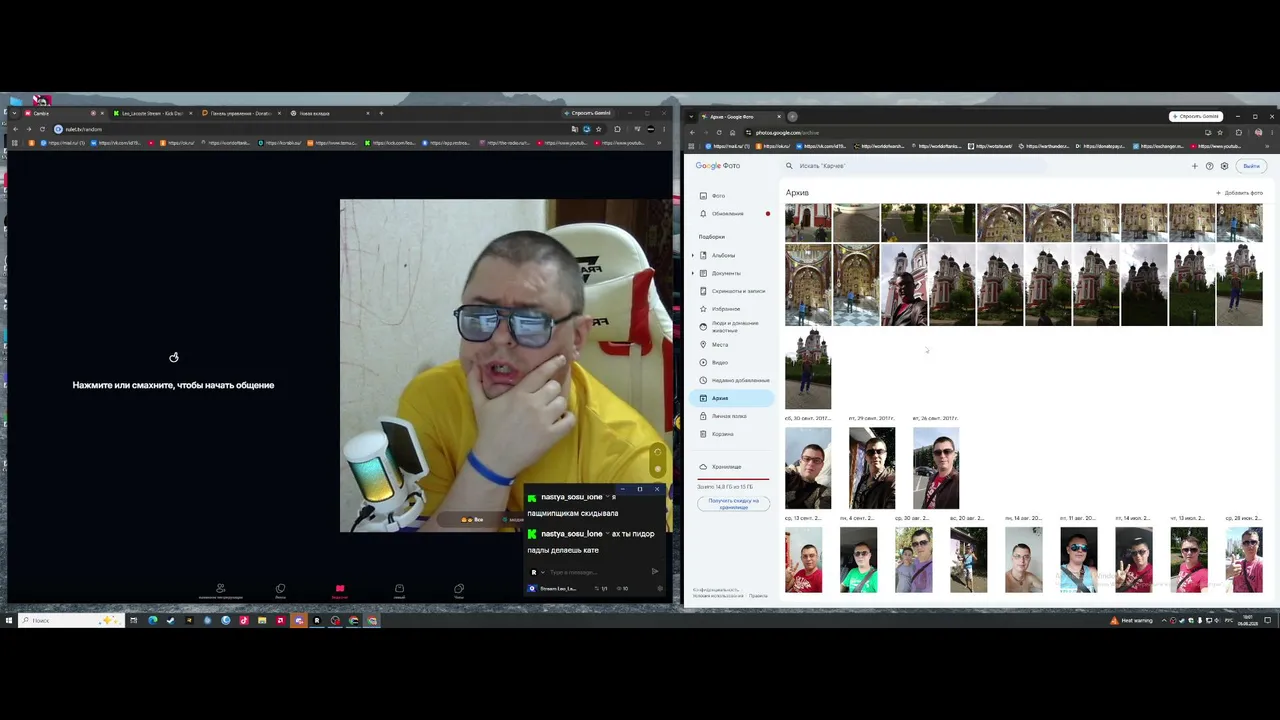Screen dimensions: 1280x720
Task: Click the plus create icon in Google Photos
Action: [1194, 166]
